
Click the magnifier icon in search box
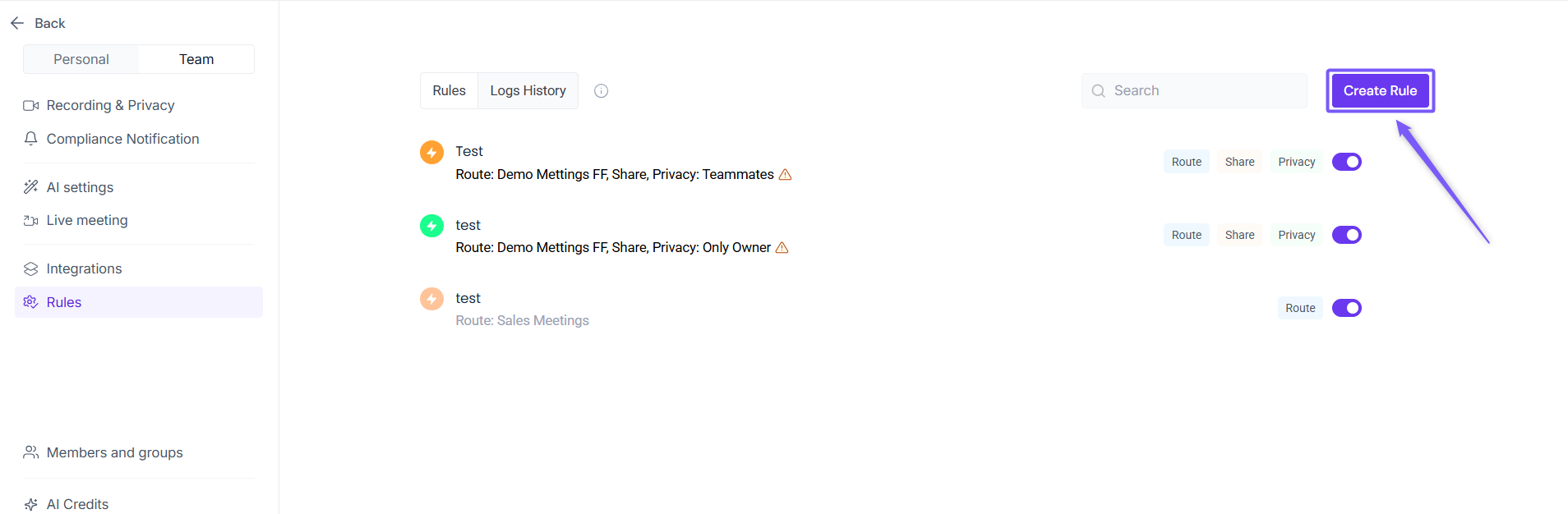coord(1098,91)
